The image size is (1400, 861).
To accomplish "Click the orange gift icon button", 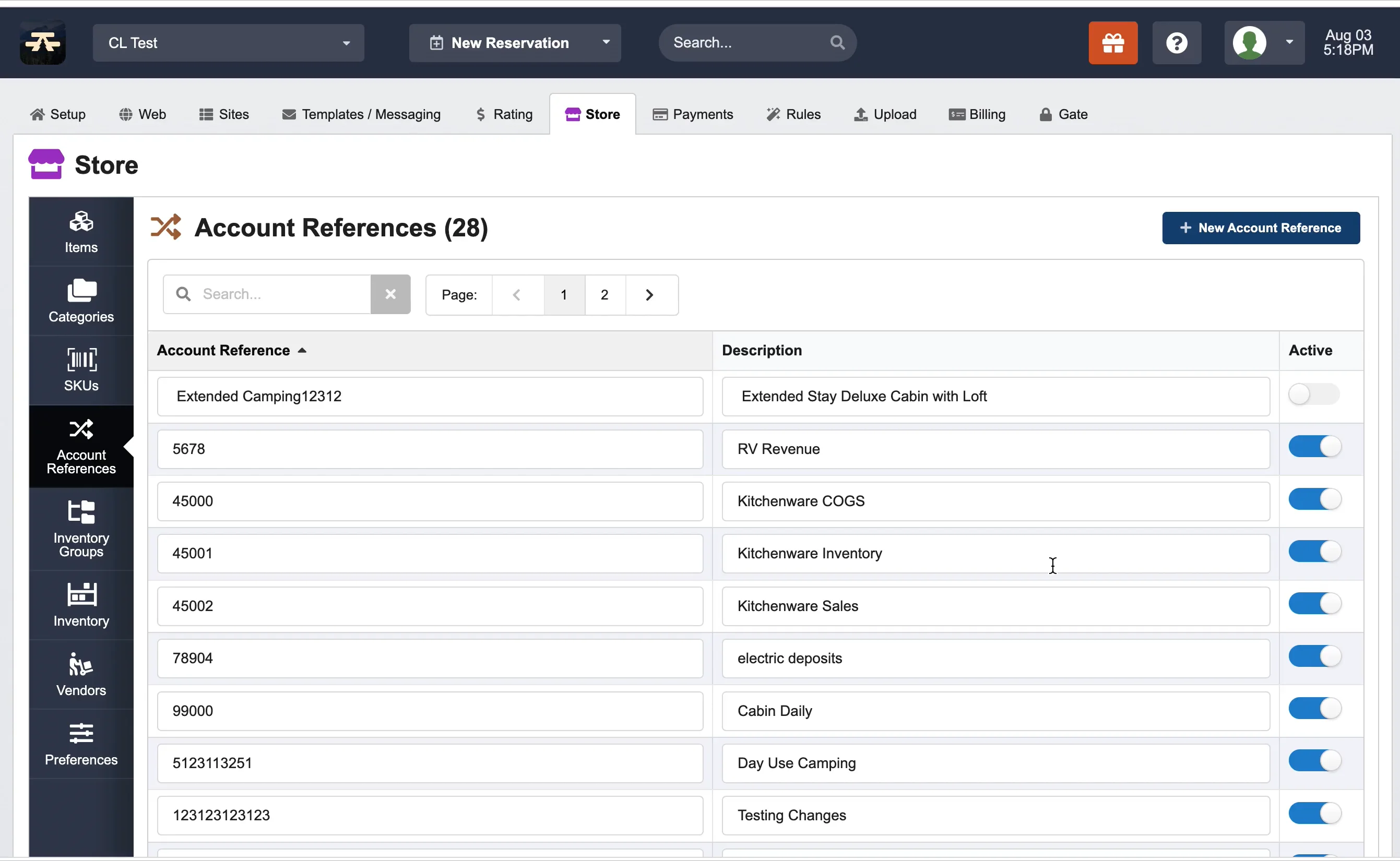I will pyautogui.click(x=1112, y=43).
